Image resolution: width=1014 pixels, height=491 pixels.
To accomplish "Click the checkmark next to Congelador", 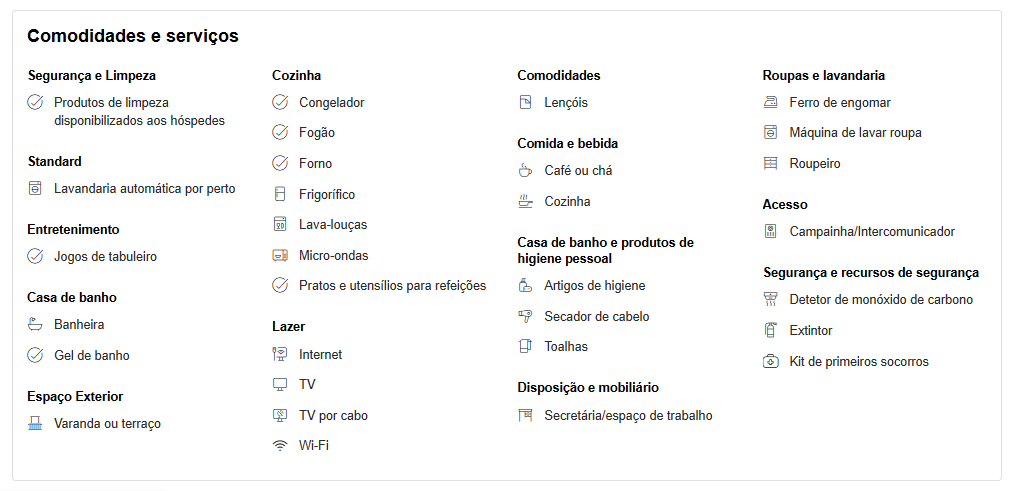I will tap(279, 102).
